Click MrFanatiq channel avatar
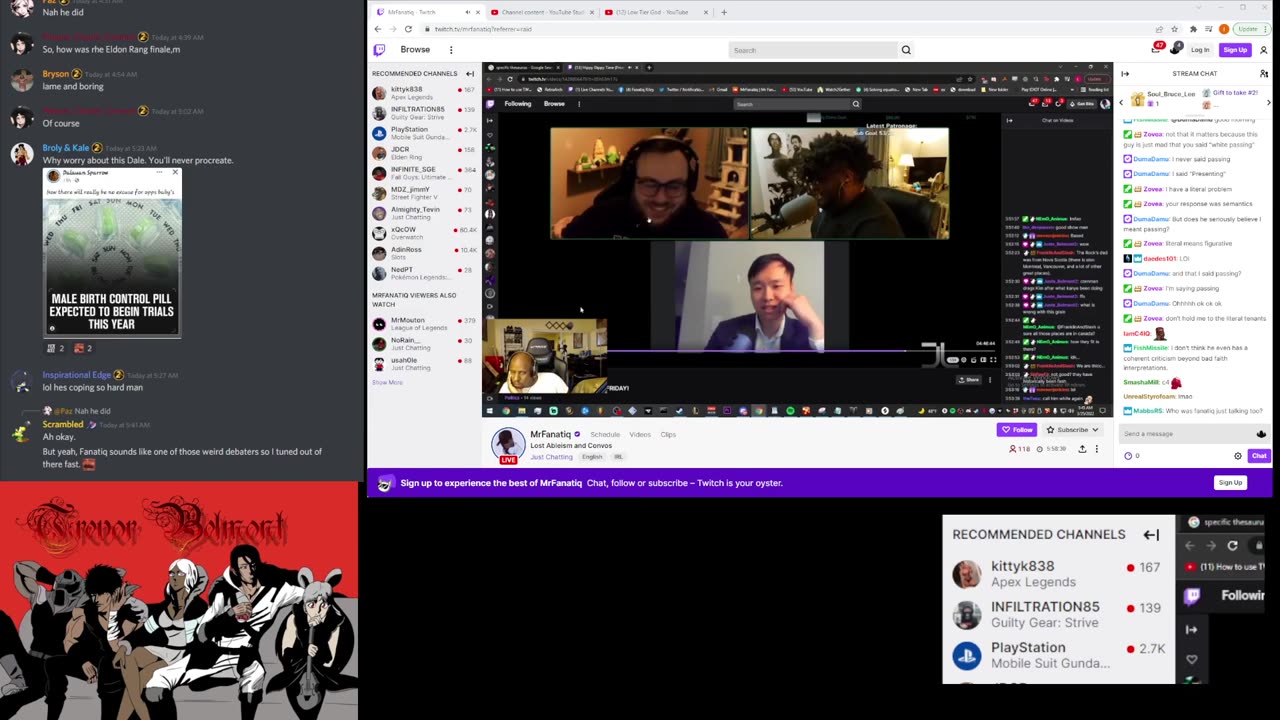The width and height of the screenshot is (1280, 720). 508,444
